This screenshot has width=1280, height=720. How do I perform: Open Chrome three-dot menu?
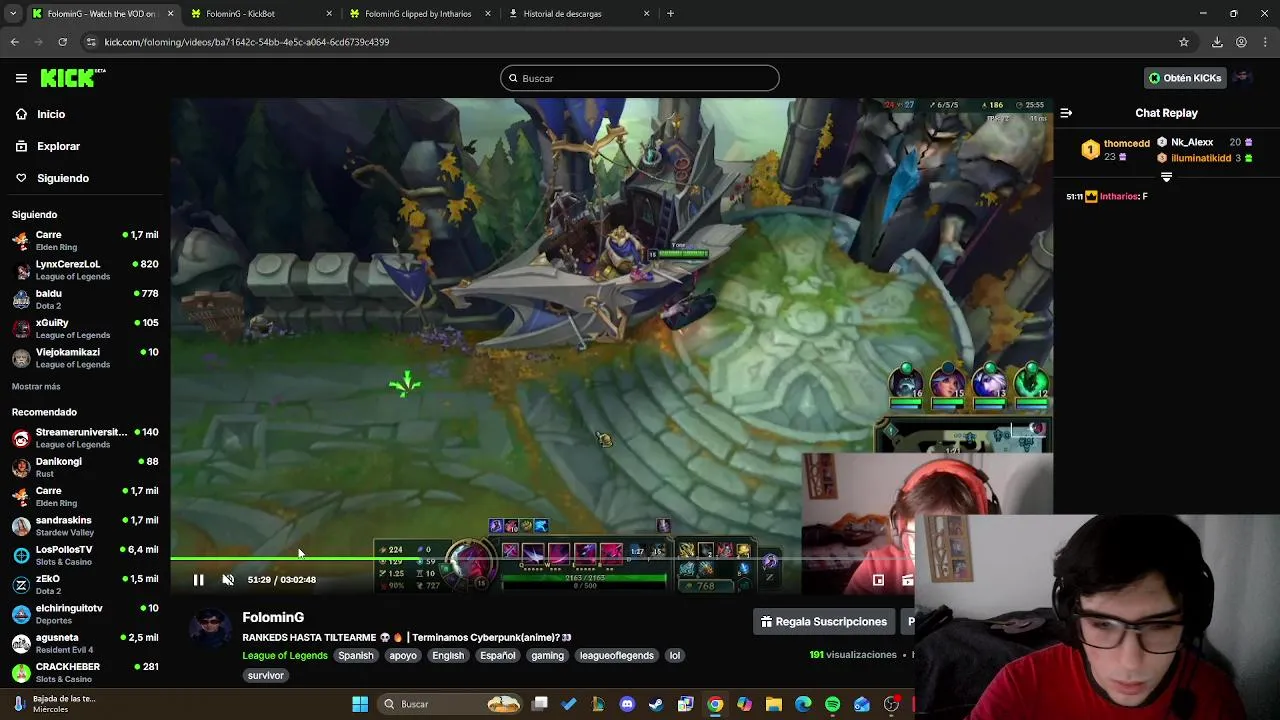coord(1265,42)
